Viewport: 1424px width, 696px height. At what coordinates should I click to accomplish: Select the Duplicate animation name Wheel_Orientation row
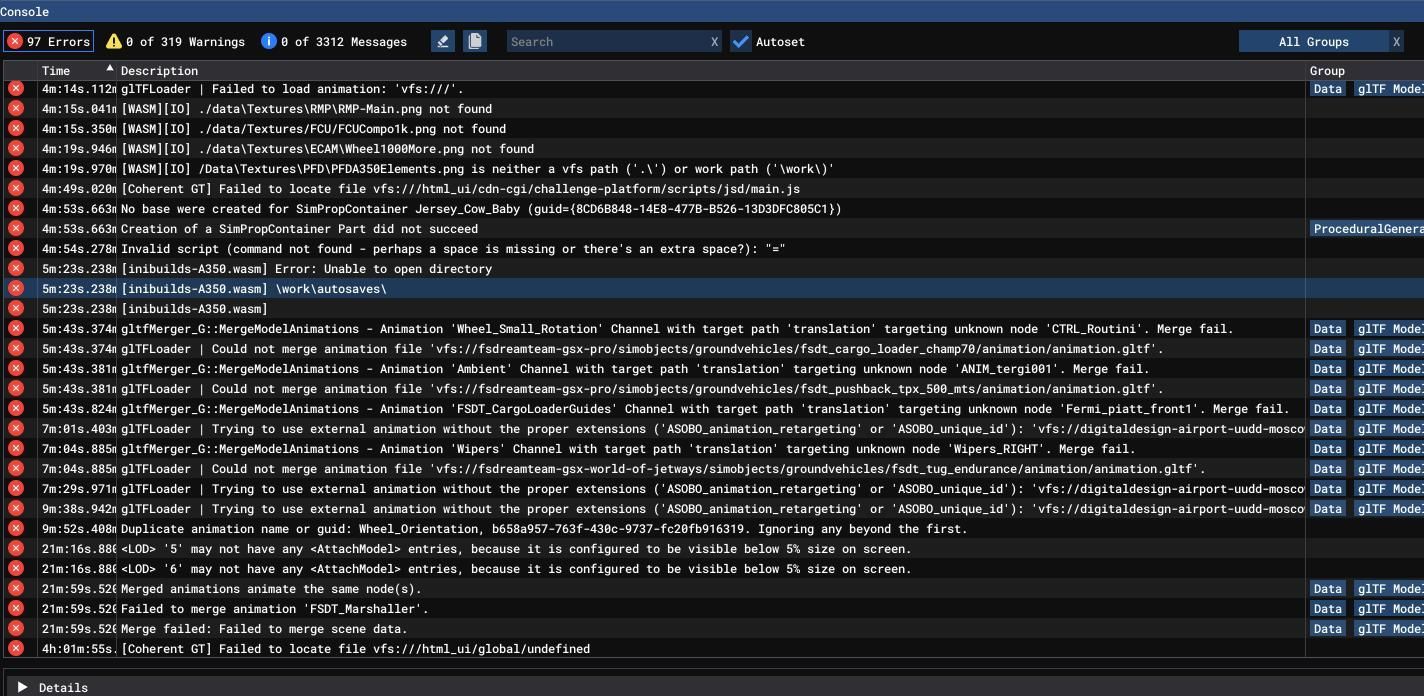coord(543,529)
